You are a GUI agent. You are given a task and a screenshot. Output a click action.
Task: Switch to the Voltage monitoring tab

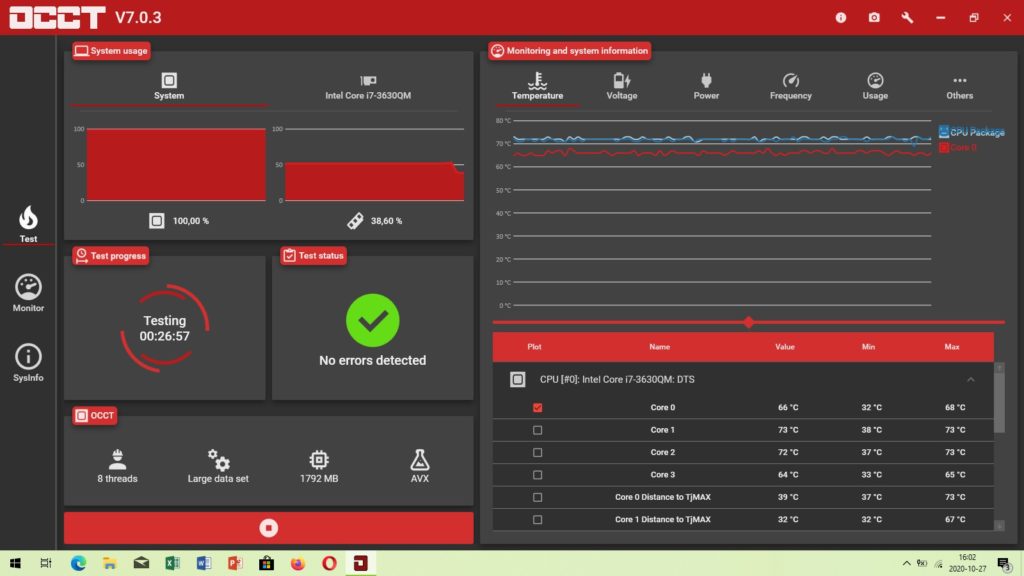(621, 86)
